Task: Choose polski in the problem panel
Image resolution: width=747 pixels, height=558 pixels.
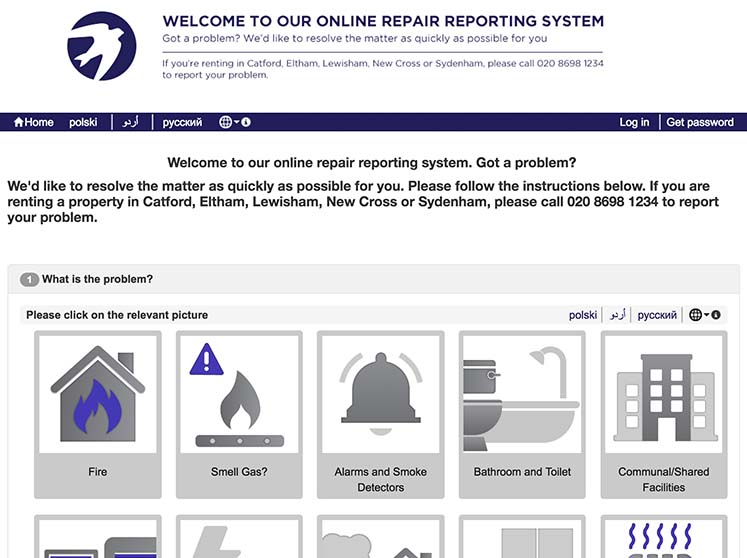Action: pyautogui.click(x=583, y=315)
